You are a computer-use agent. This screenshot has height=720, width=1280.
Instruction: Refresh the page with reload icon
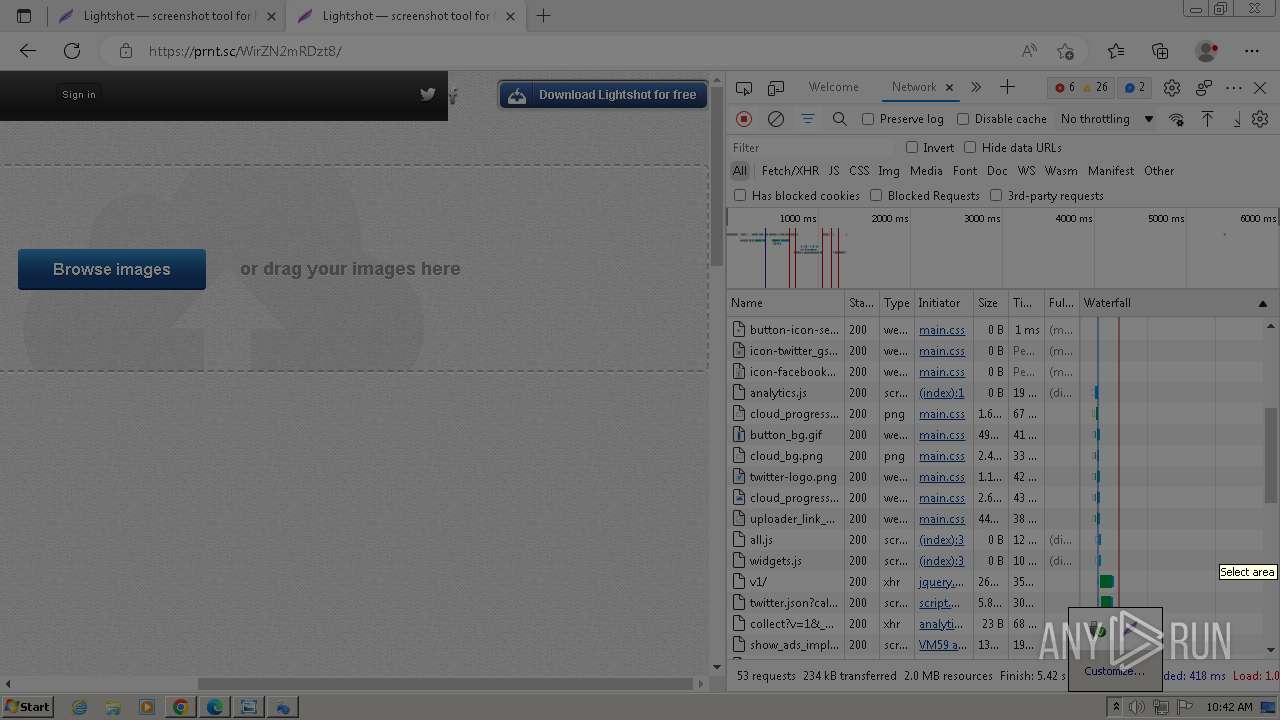point(72,51)
